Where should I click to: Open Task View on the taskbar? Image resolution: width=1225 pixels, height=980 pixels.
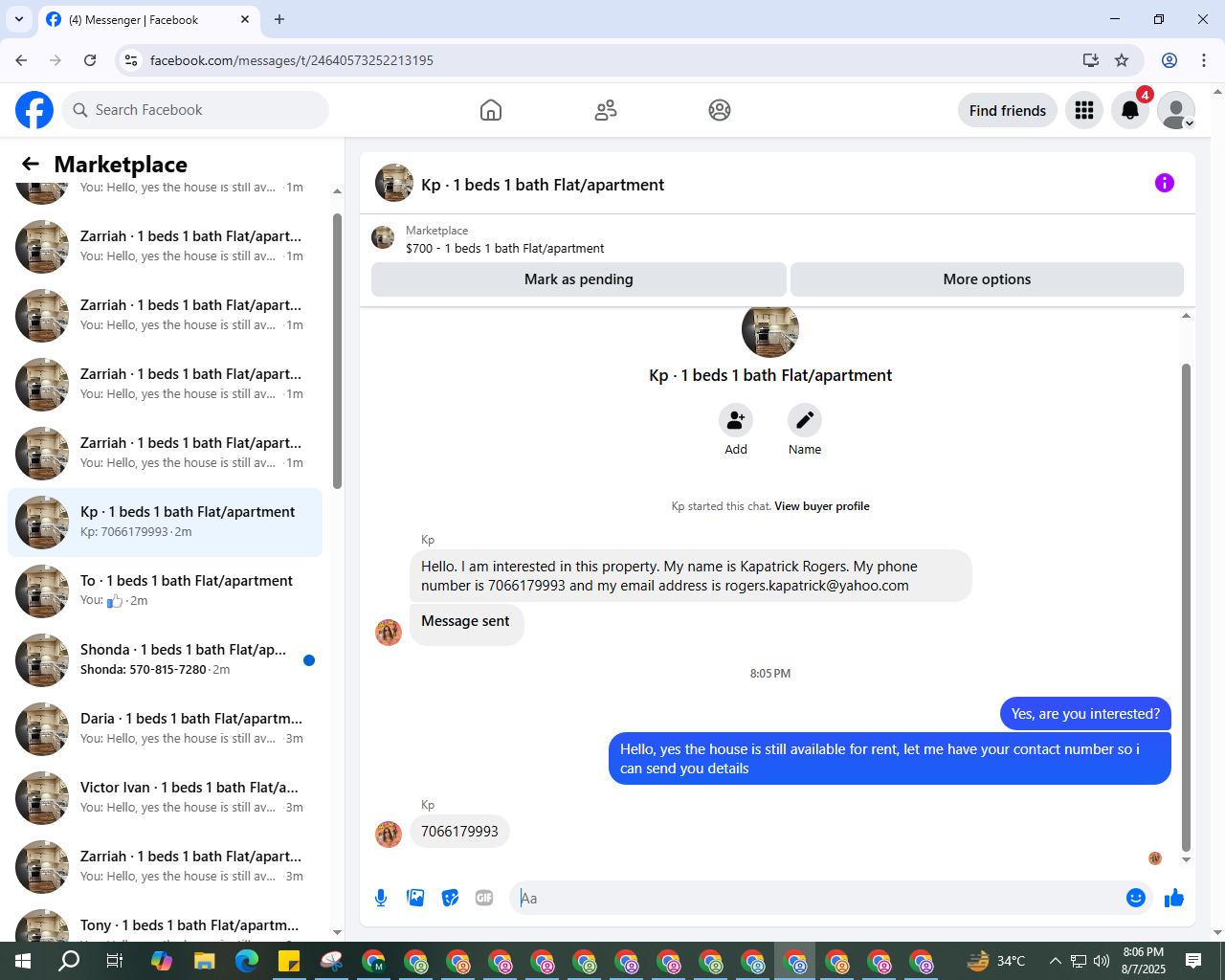(114, 961)
